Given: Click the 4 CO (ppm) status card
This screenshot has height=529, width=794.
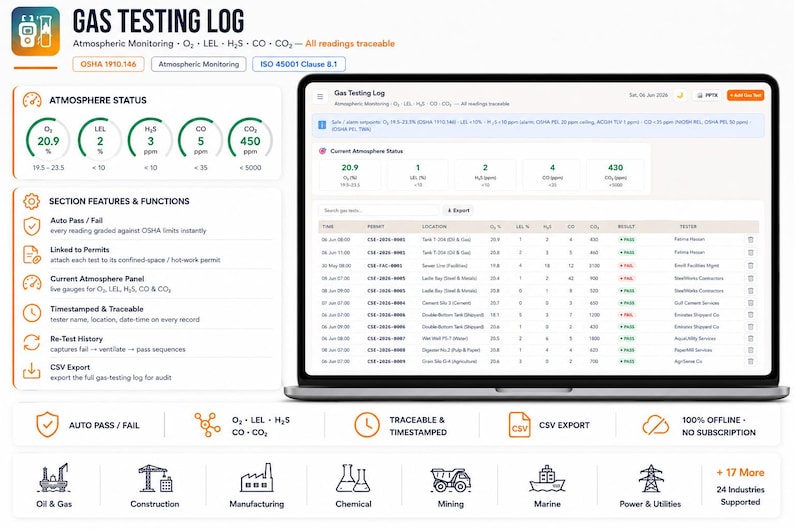Looking at the screenshot, I should coord(552,175).
